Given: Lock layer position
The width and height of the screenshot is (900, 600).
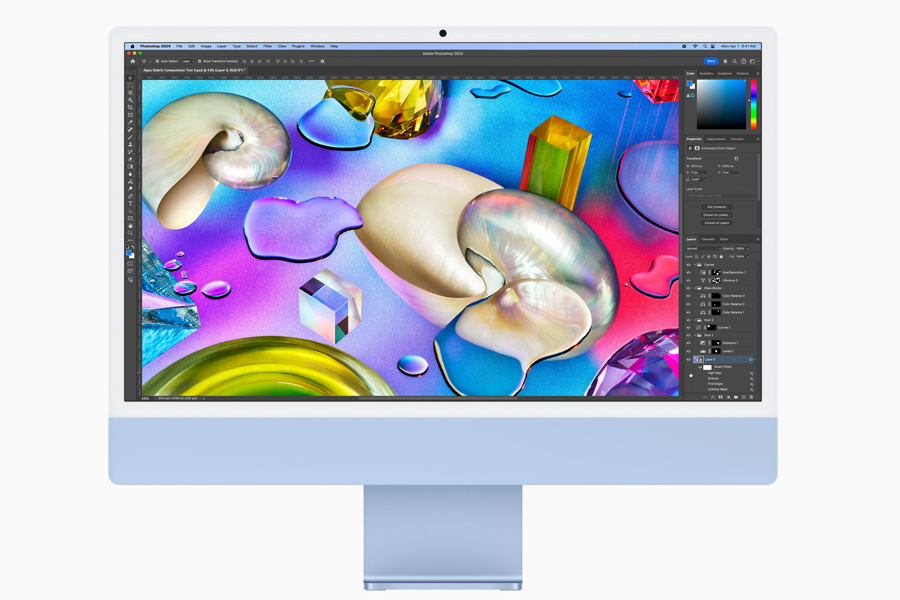Looking at the screenshot, I should 709,257.
